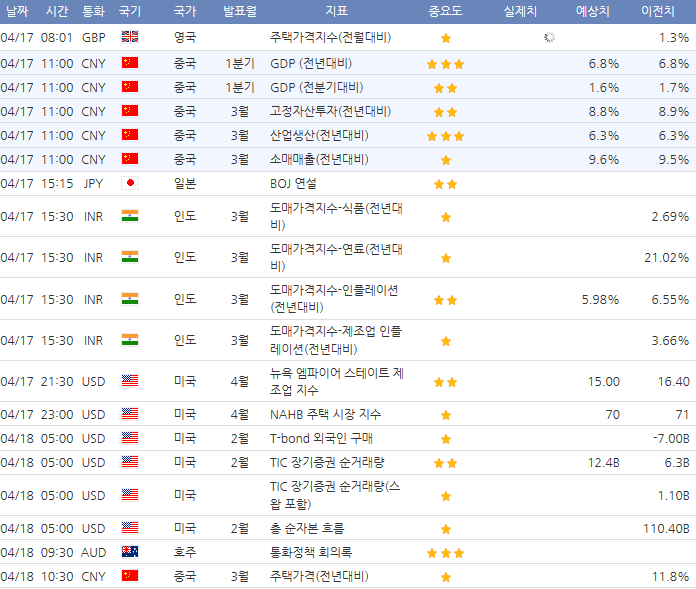Click the China flag in the GDP (전년대비) row
Image resolution: width=696 pixels, height=589 pixels.
pos(130,63)
